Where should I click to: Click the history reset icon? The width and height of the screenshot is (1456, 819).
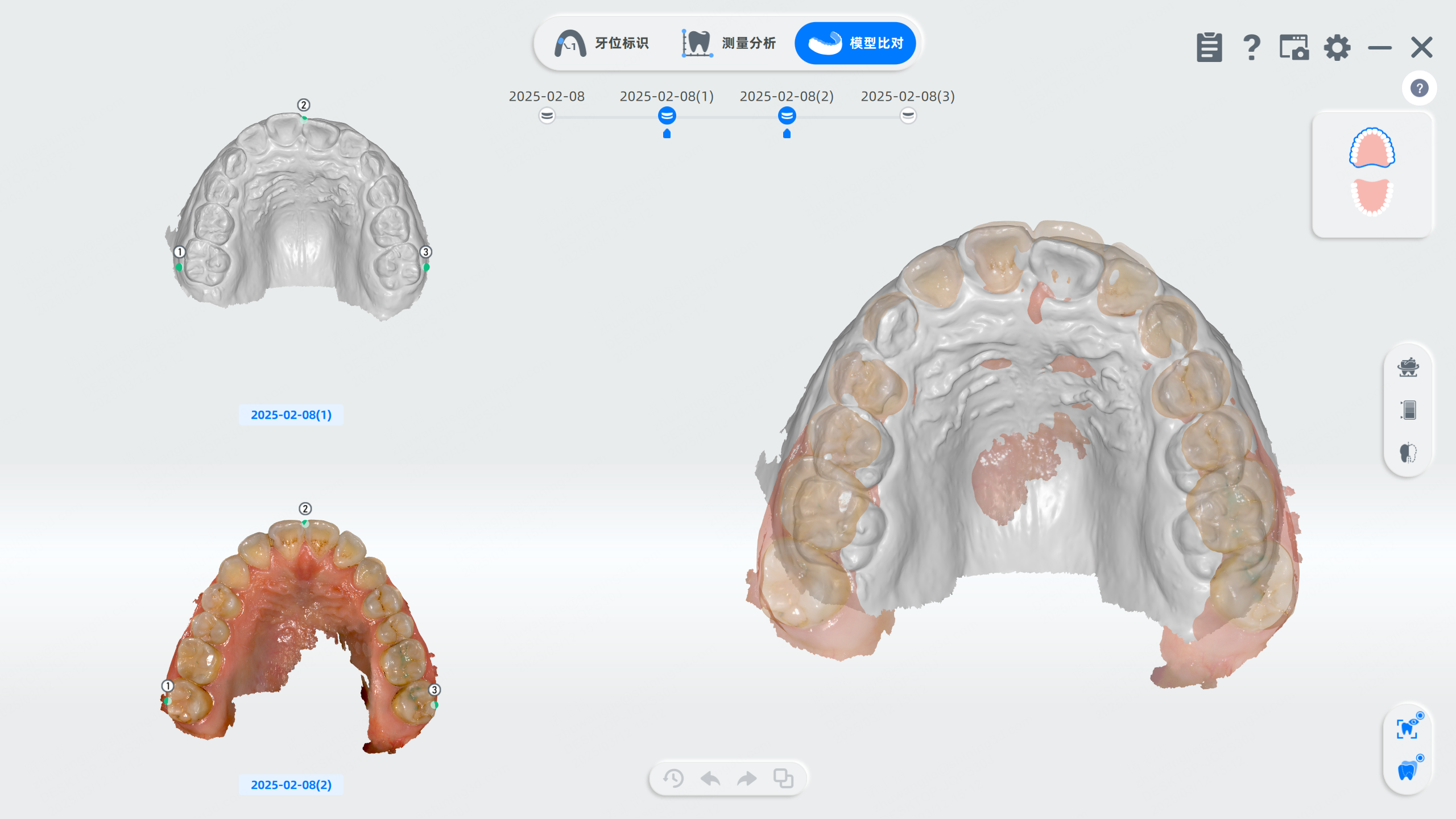[x=673, y=778]
